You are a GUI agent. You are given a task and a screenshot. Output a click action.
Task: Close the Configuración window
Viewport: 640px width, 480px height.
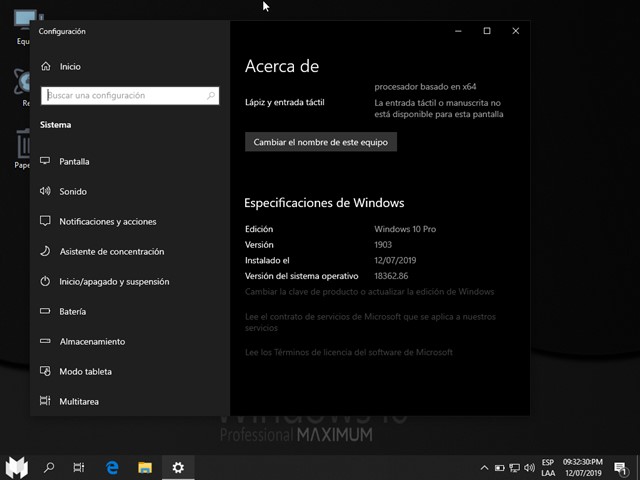tap(516, 31)
